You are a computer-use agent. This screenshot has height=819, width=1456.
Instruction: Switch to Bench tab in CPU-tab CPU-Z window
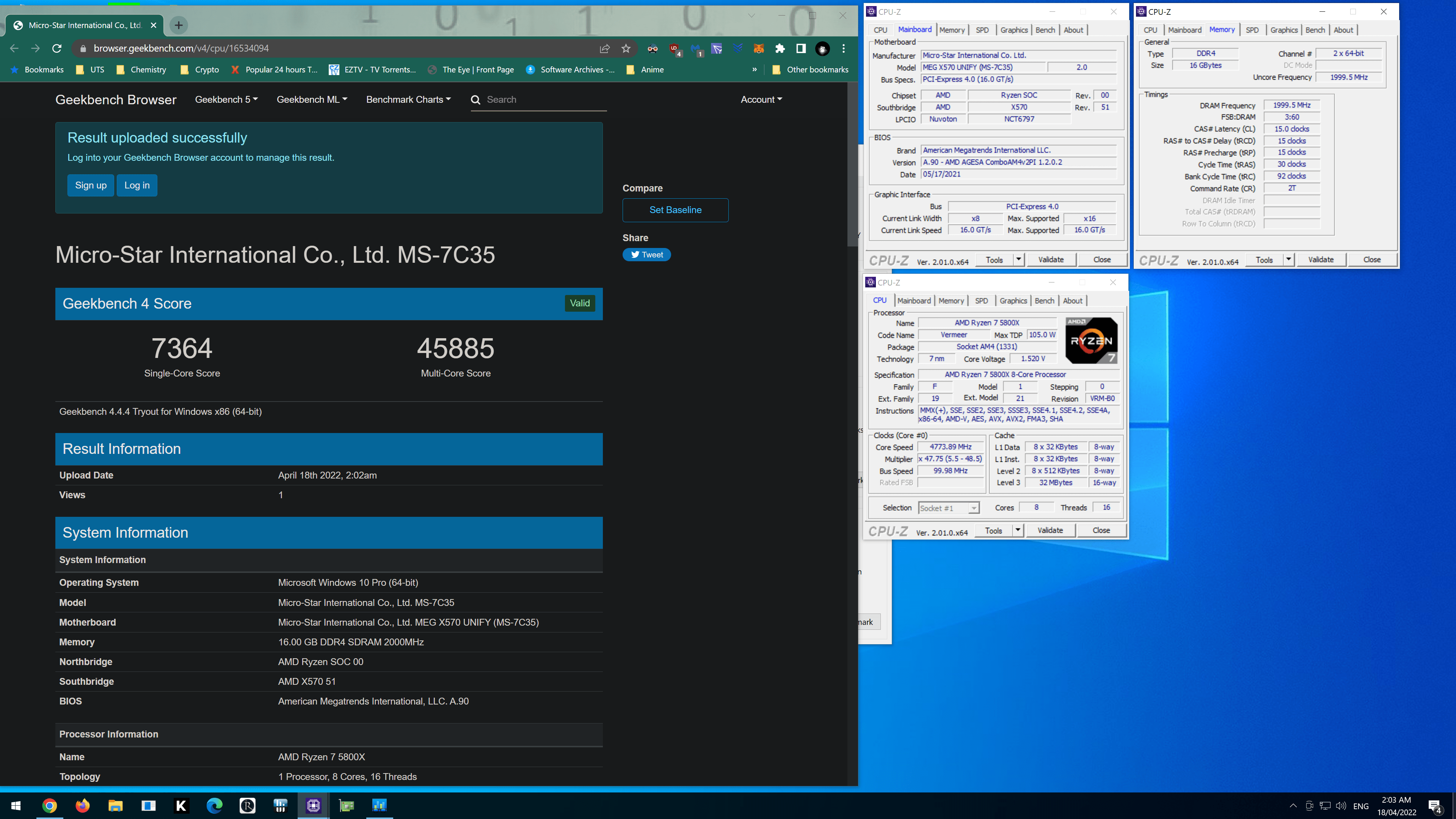point(1044,301)
